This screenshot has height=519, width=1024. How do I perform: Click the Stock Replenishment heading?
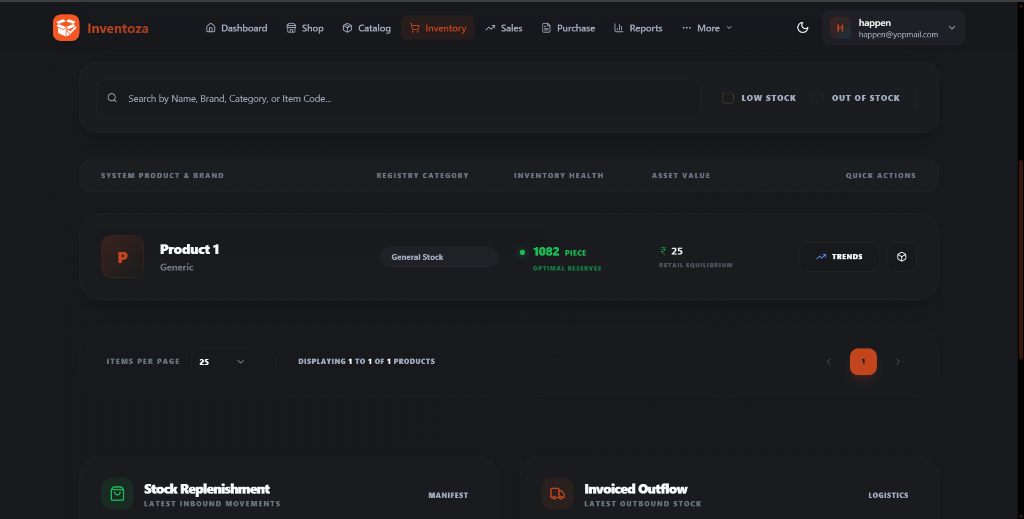pyautogui.click(x=207, y=489)
